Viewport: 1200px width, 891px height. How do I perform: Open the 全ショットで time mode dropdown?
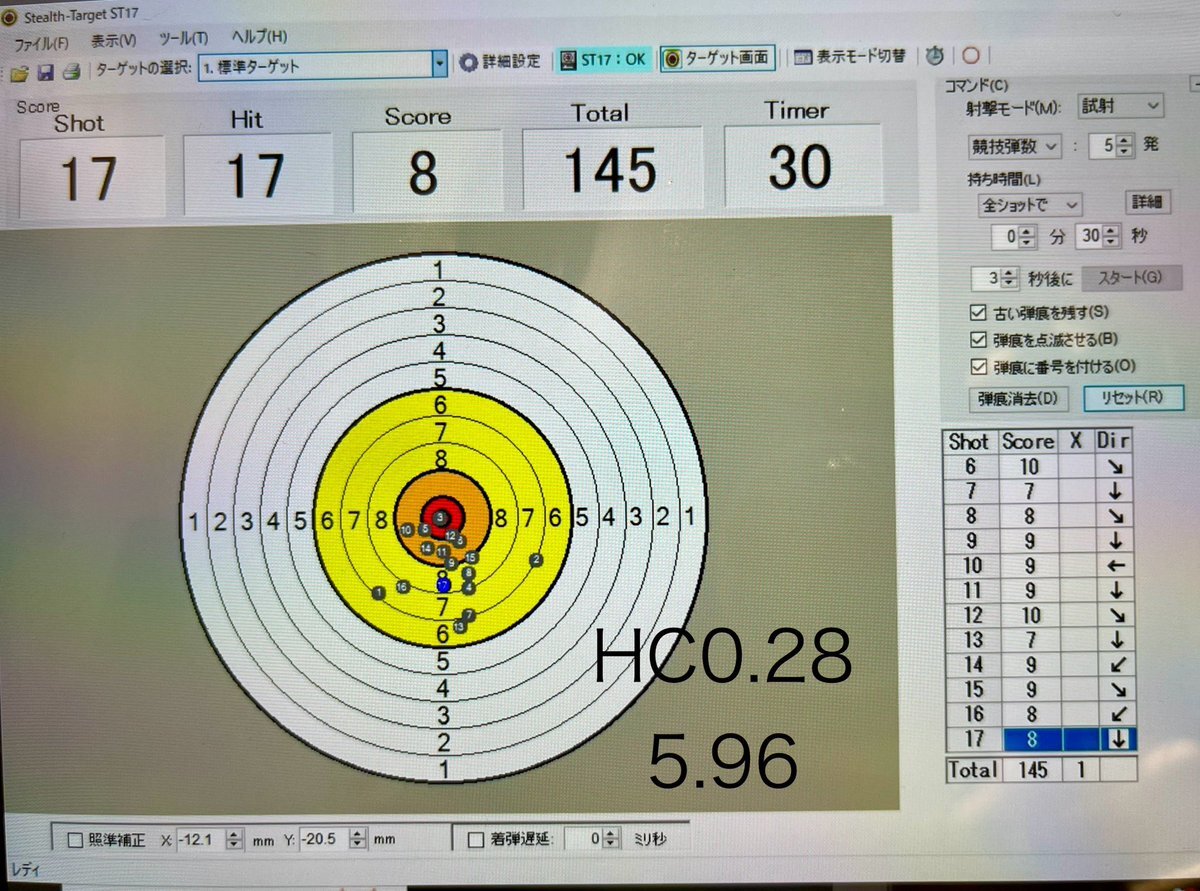(1029, 204)
